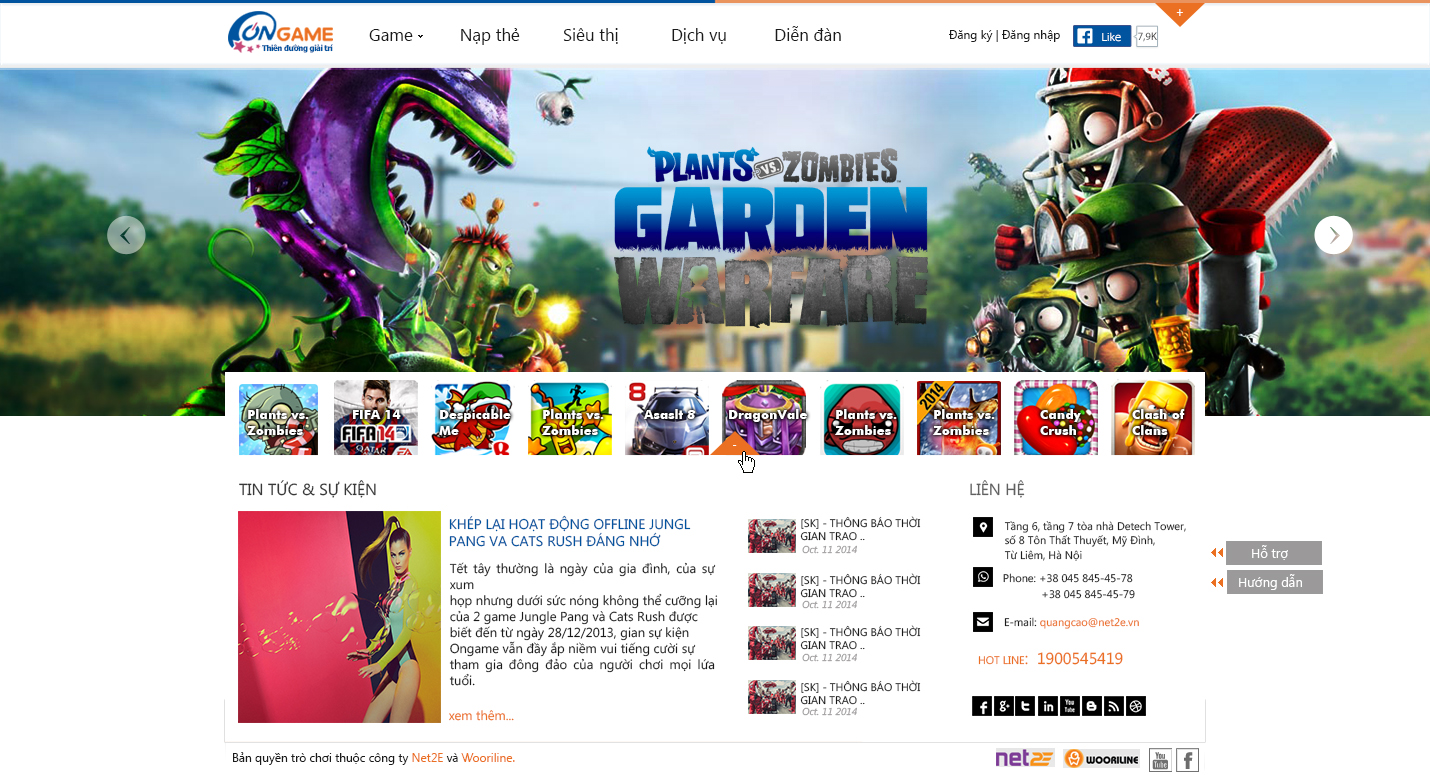Open the black Facebook social icon
Viewport: 1430px width, 775px height.
982,706
